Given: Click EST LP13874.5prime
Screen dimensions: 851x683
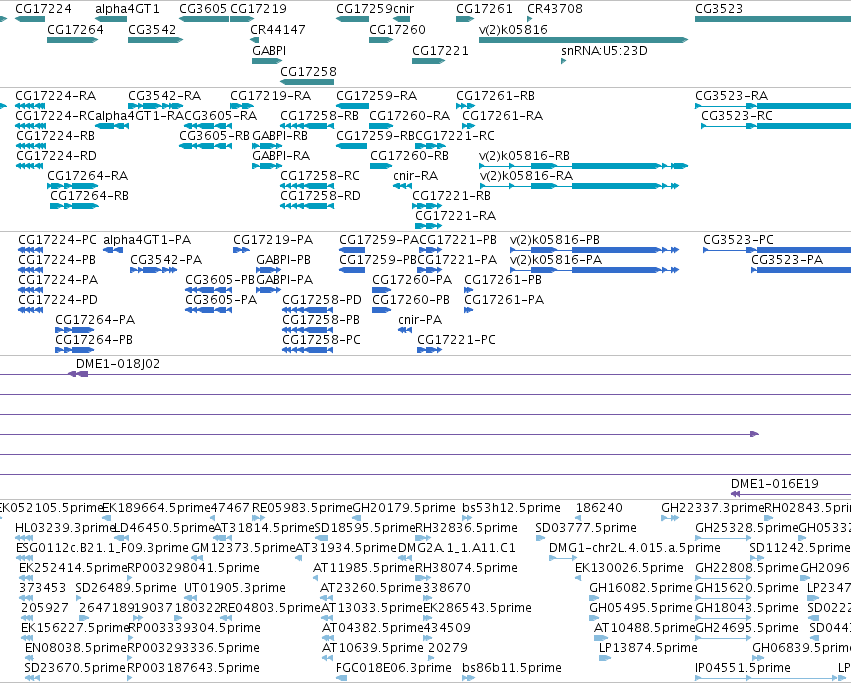Looking at the screenshot, I should [x=648, y=648].
